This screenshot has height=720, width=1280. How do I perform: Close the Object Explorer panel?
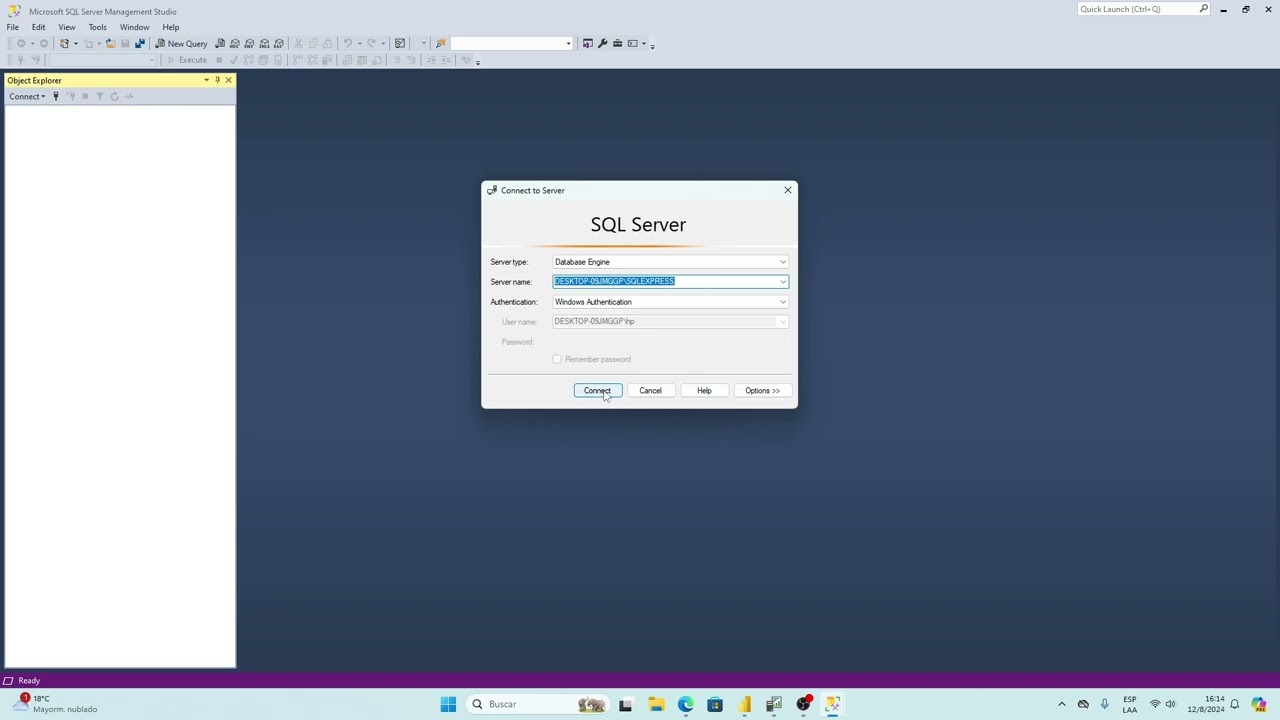click(x=228, y=80)
